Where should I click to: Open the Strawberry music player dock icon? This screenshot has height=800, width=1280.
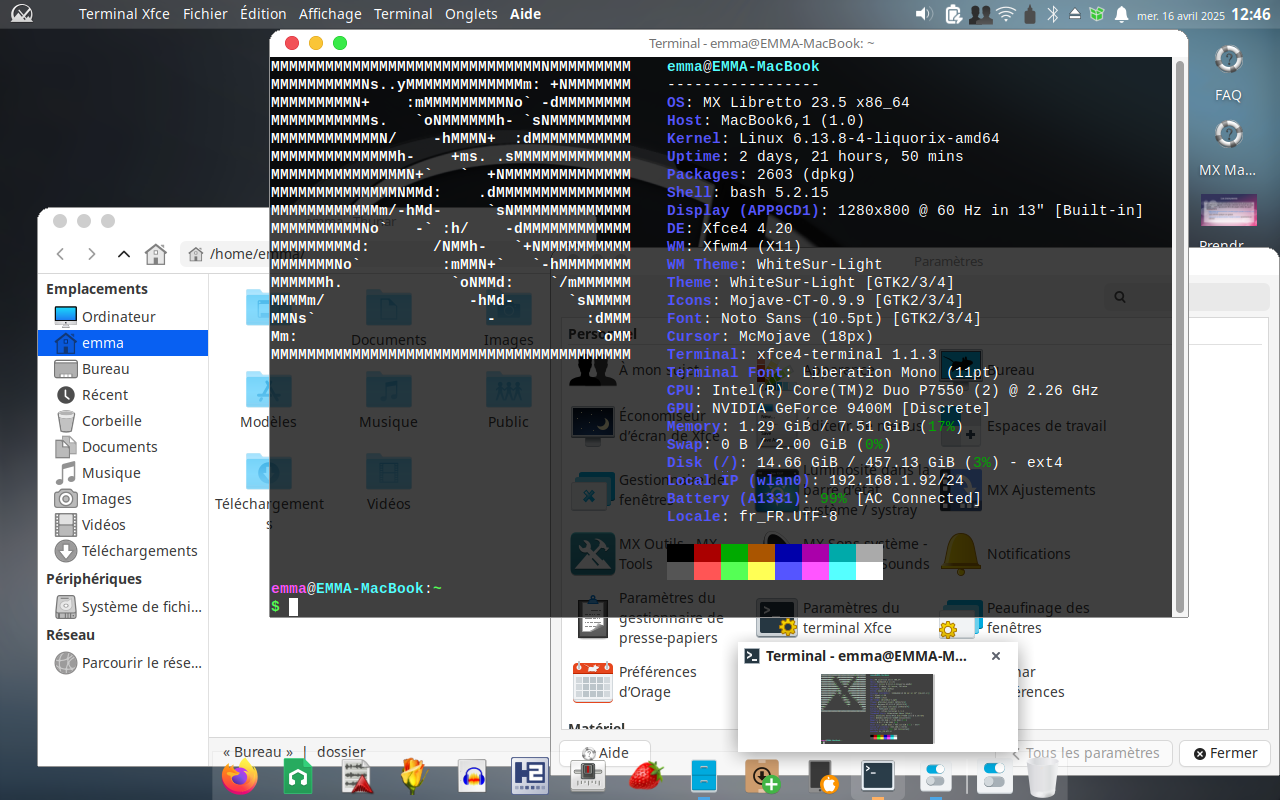646,777
